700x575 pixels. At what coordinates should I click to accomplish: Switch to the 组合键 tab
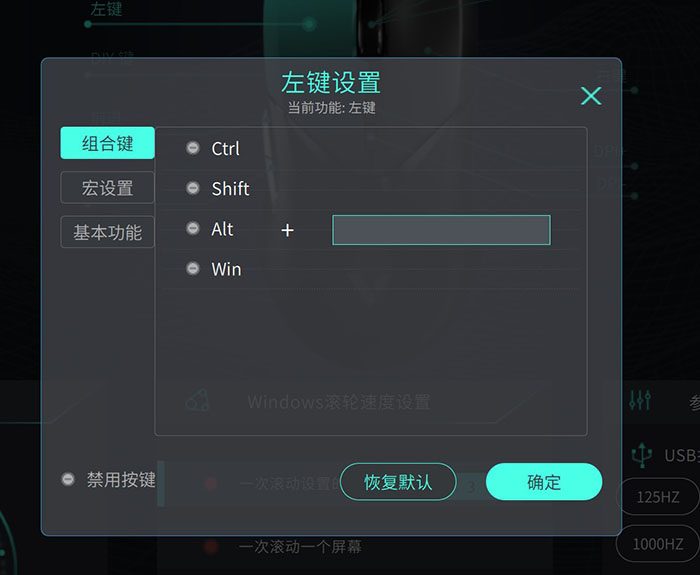coord(108,143)
